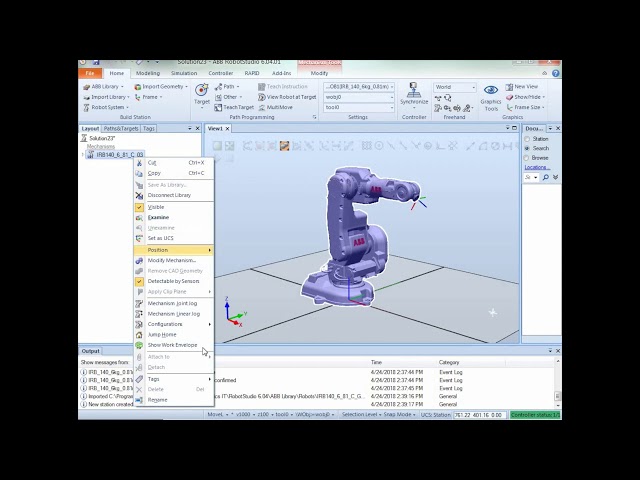Image resolution: width=640 pixels, height=480 pixels.
Task: Click the Output panel vertical scrollbar
Action: click(x=557, y=384)
